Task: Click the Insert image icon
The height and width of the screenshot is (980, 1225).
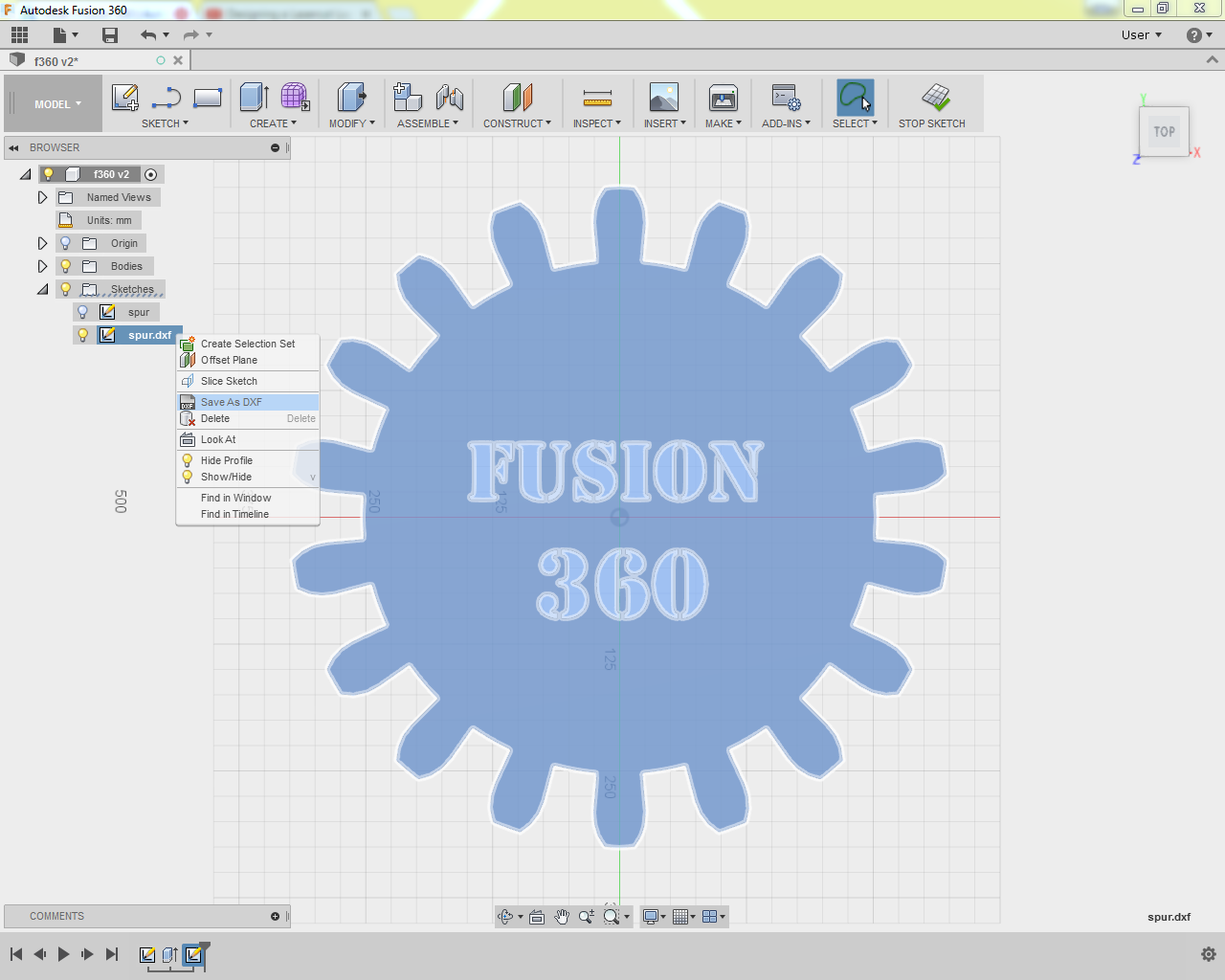Action: pyautogui.click(x=663, y=98)
